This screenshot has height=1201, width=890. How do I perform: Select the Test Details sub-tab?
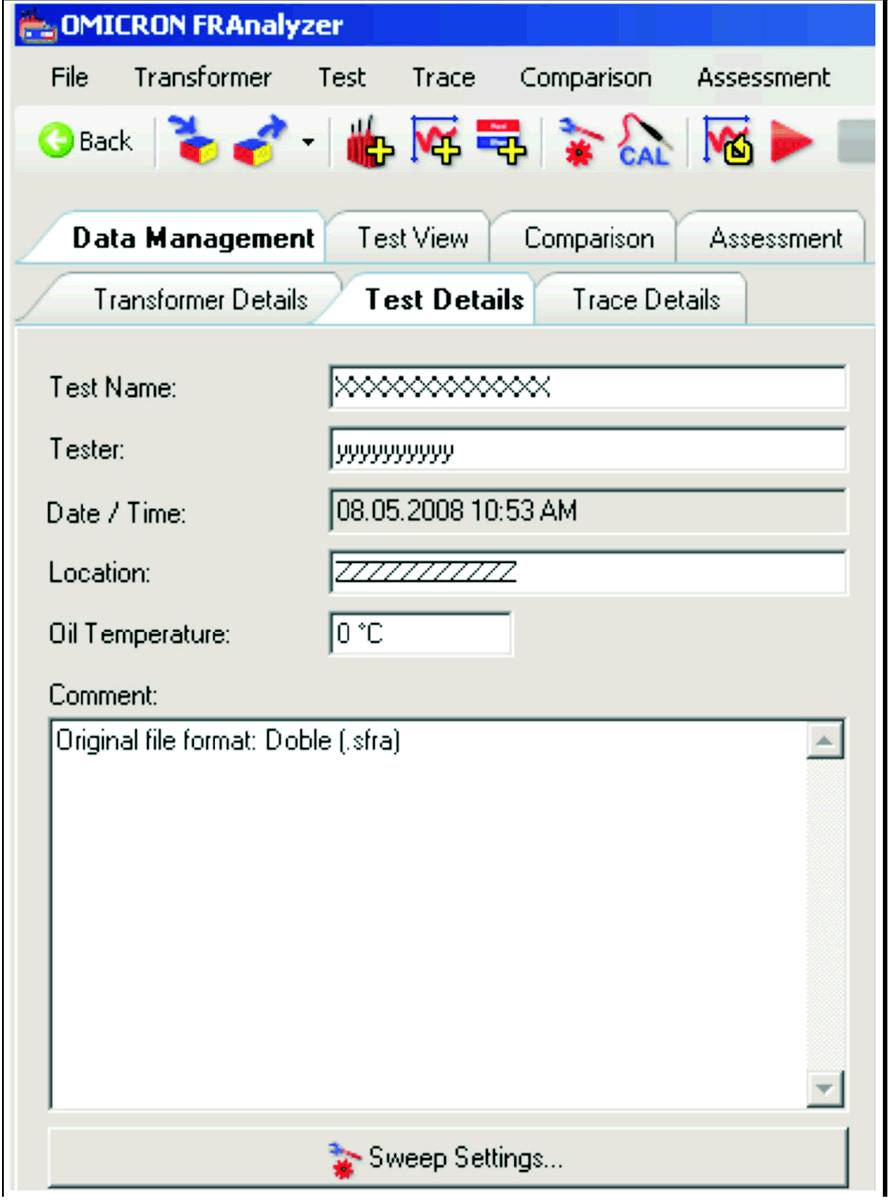click(438, 299)
